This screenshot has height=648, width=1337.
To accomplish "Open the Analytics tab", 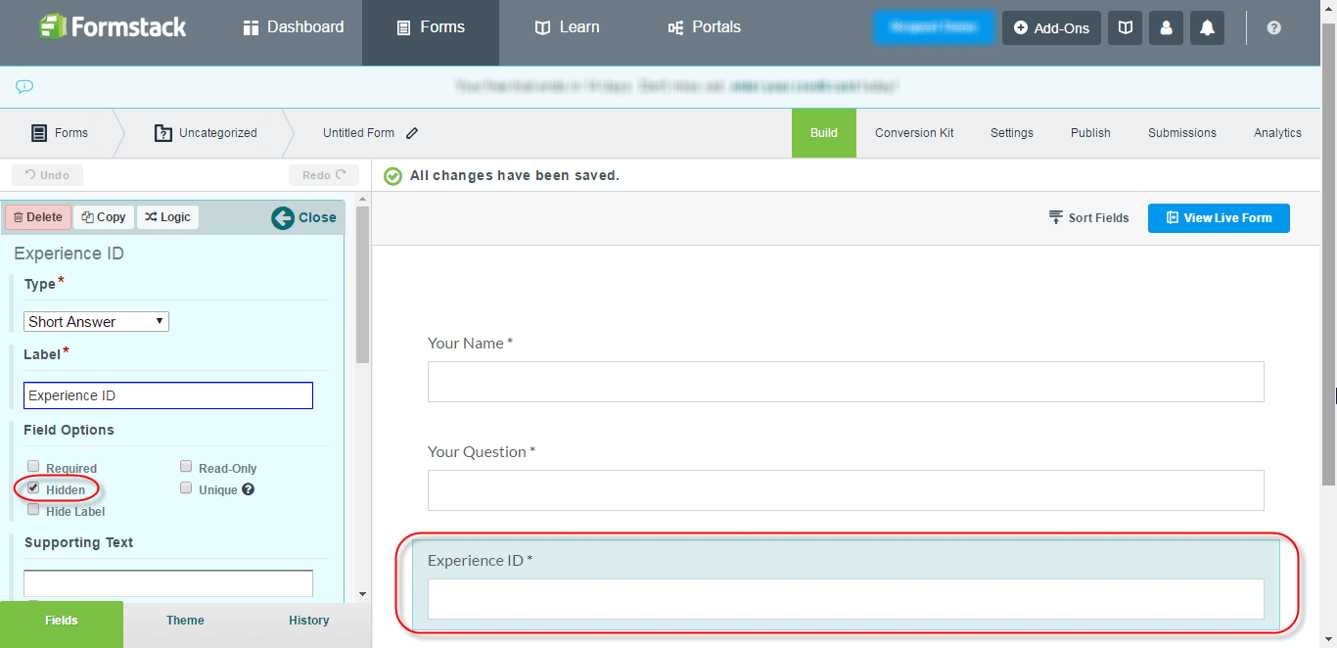I will pos(1278,133).
